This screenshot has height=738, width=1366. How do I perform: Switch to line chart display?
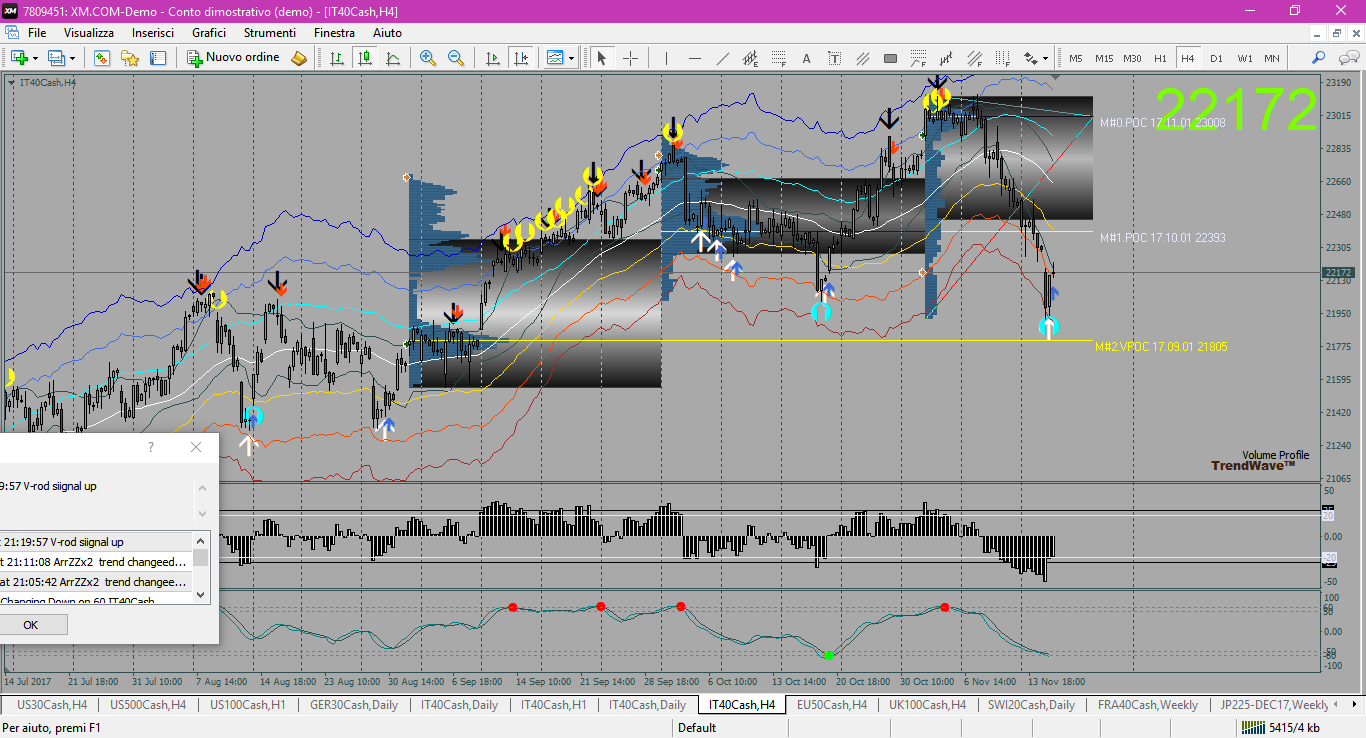point(393,58)
